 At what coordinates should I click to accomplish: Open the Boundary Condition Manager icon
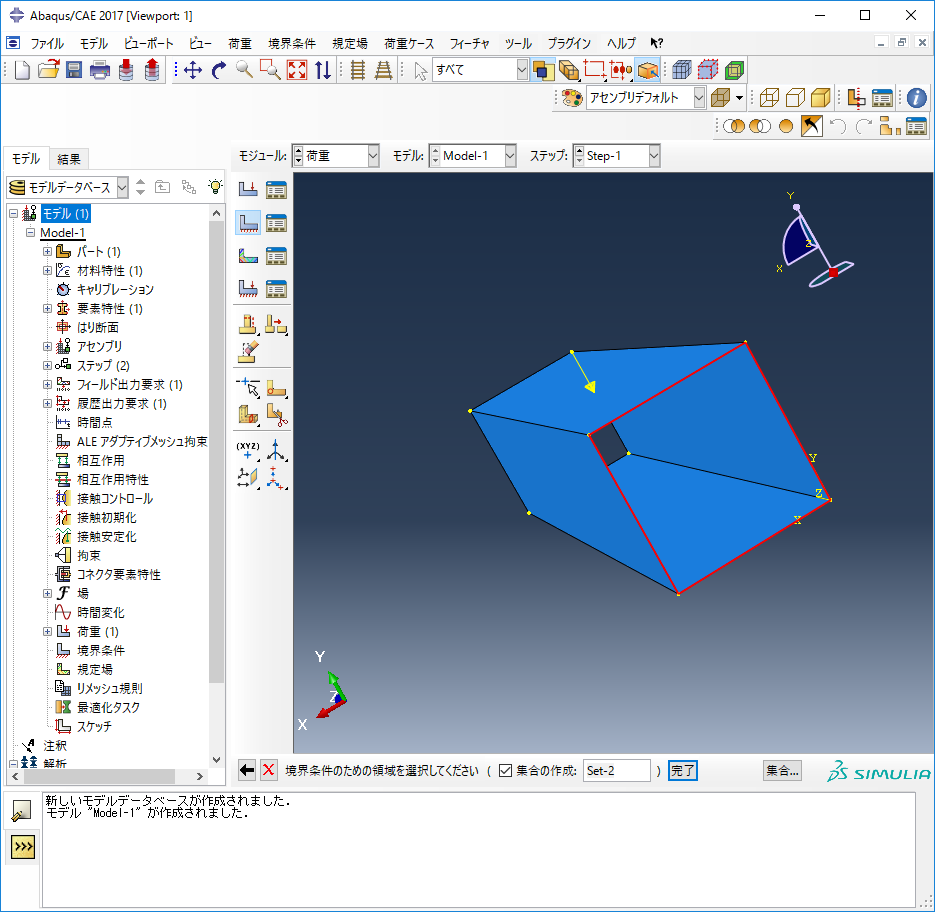[x=276, y=223]
